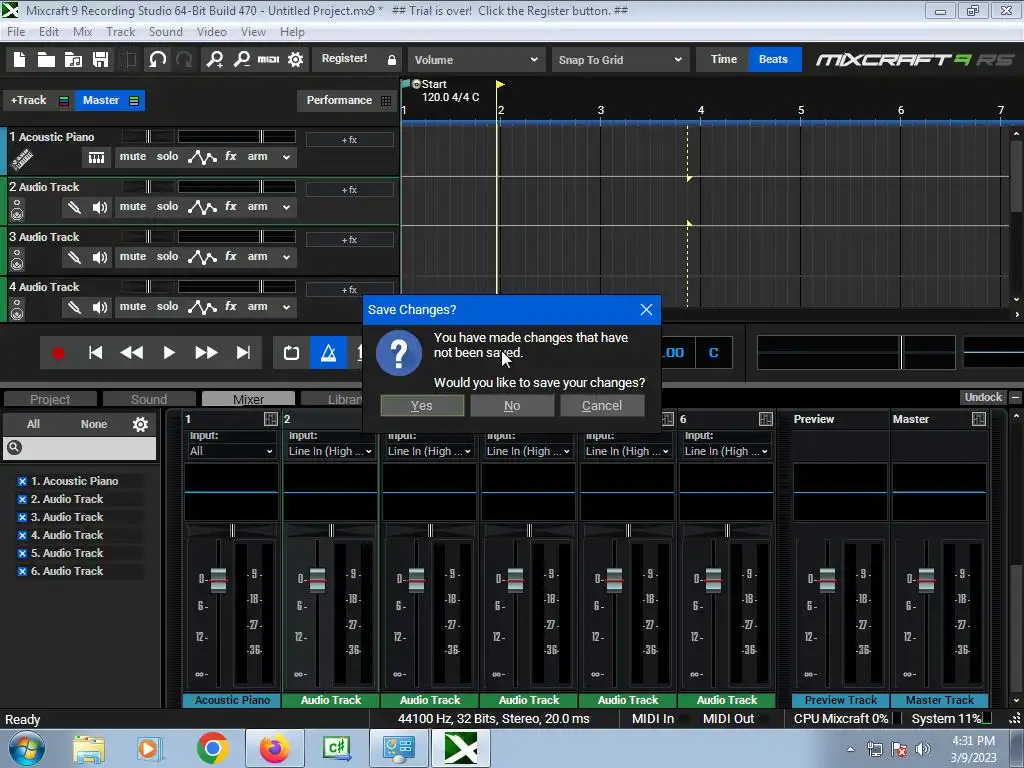This screenshot has width=1024, height=768.
Task: Toggle Loop mode button
Action: pos(291,353)
